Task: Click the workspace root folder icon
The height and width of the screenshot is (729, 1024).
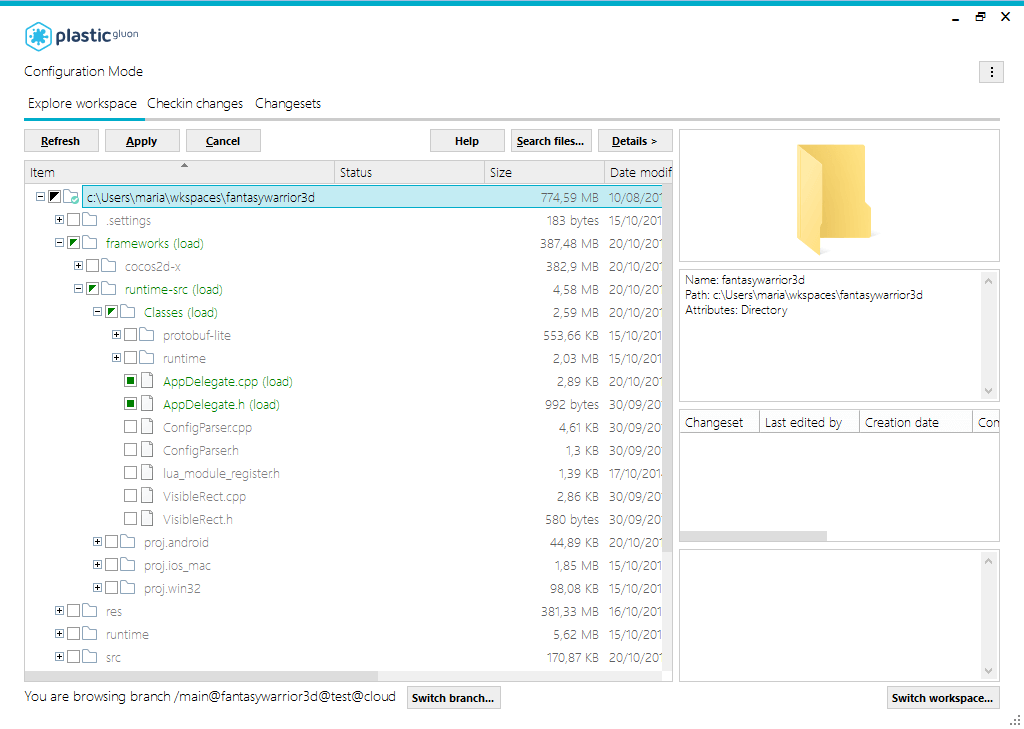Action: click(x=71, y=197)
